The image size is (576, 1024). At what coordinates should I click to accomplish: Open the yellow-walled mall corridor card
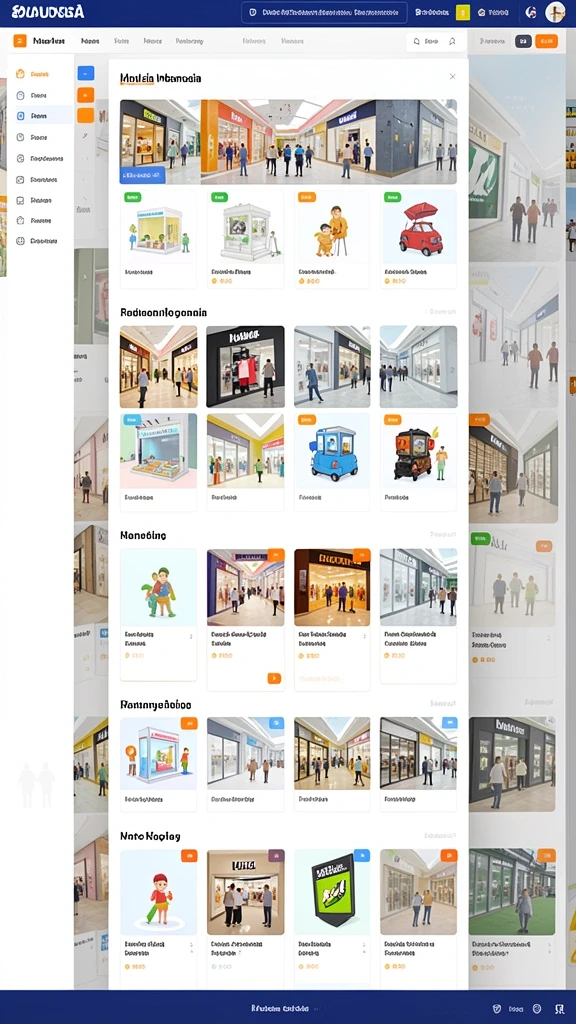coord(246,462)
